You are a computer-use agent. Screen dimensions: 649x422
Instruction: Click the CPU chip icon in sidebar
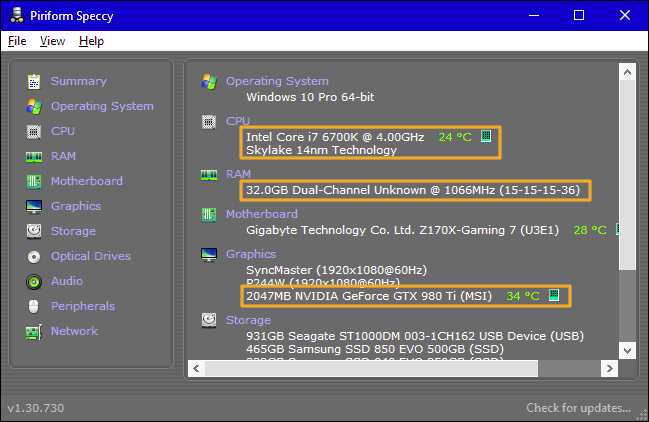coord(34,132)
